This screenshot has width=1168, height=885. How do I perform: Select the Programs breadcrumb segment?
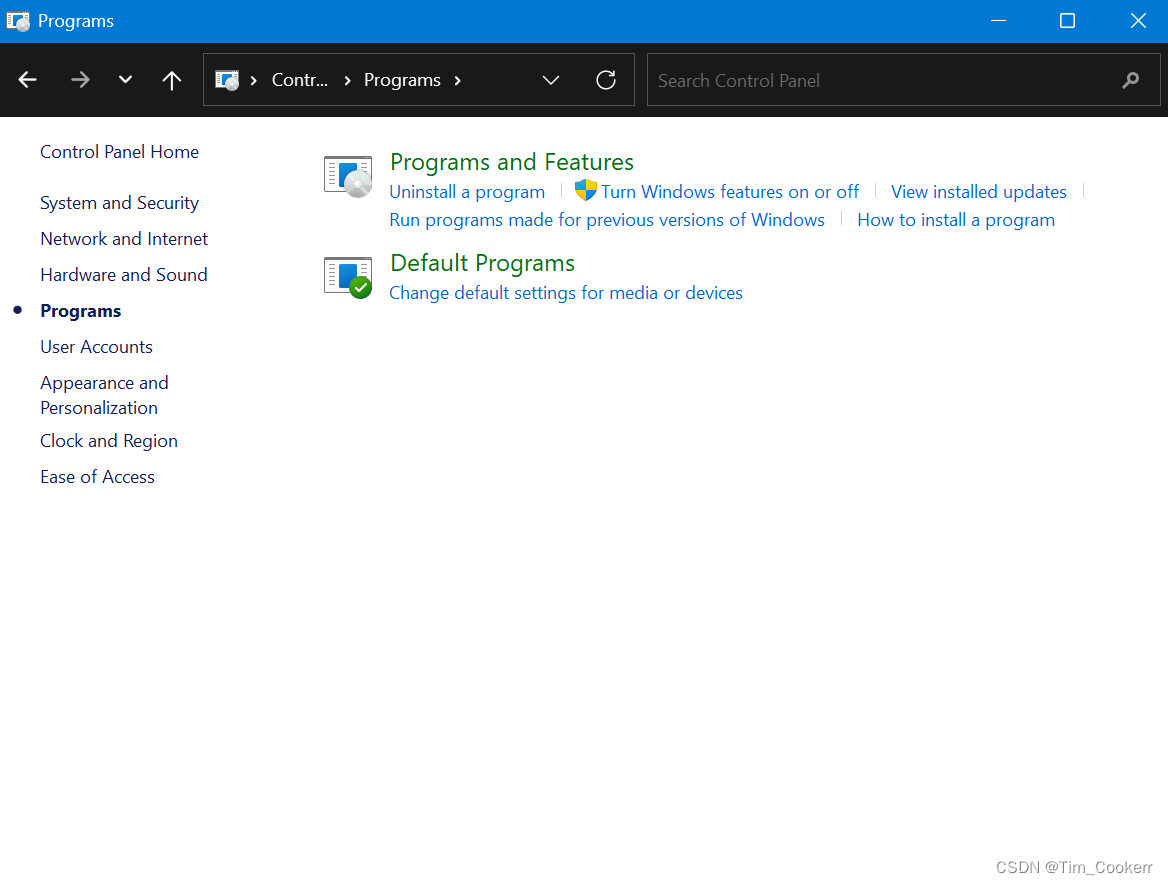[402, 80]
